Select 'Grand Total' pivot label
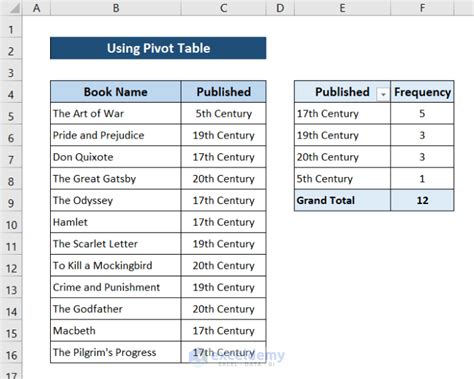 (x=342, y=200)
